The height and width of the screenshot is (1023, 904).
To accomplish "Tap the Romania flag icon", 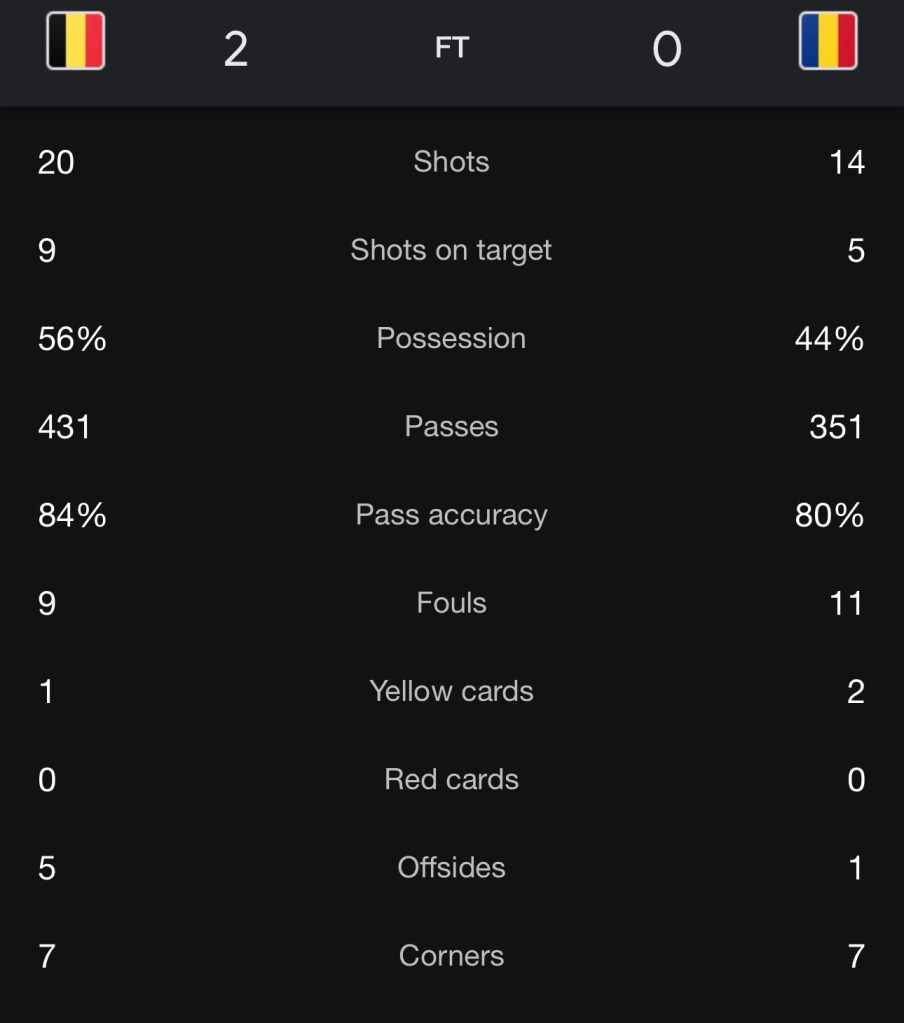I will [827, 41].
